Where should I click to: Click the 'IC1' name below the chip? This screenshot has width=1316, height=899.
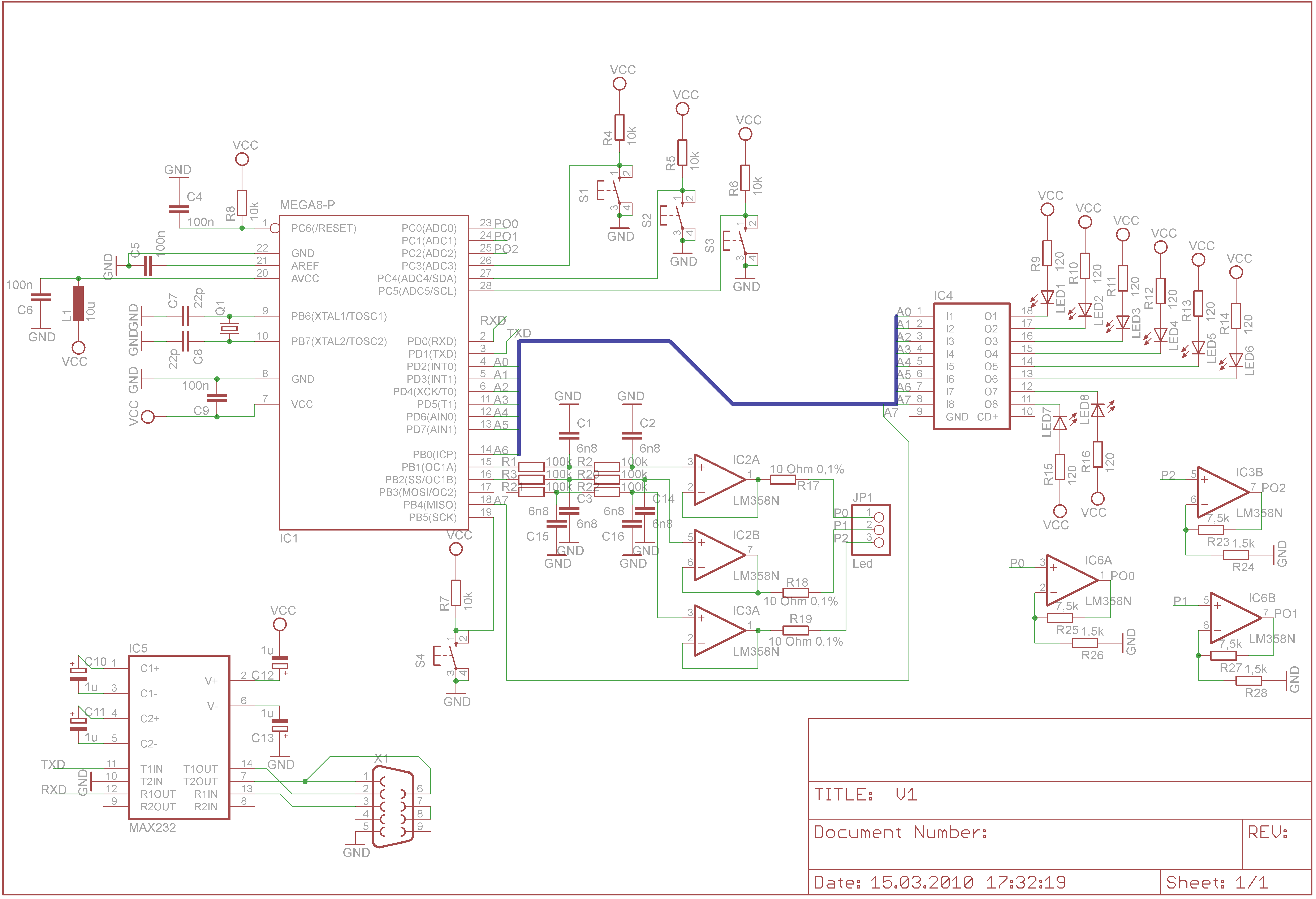pyautogui.click(x=289, y=538)
